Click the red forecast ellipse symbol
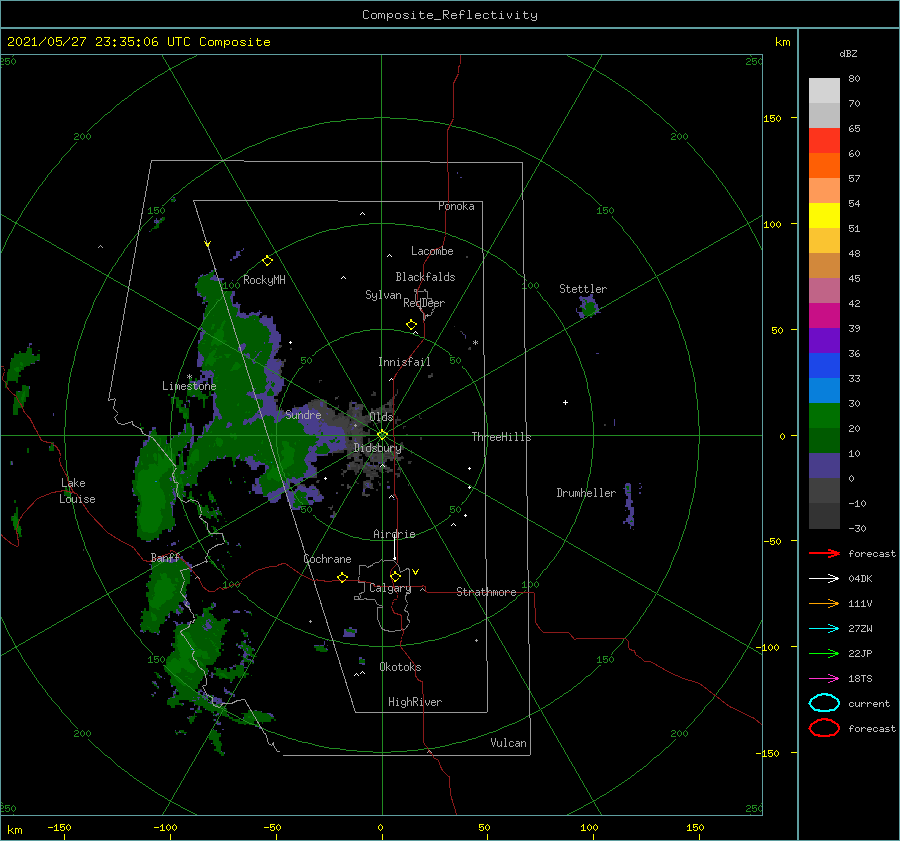The width and height of the screenshot is (900, 841). coord(824,728)
